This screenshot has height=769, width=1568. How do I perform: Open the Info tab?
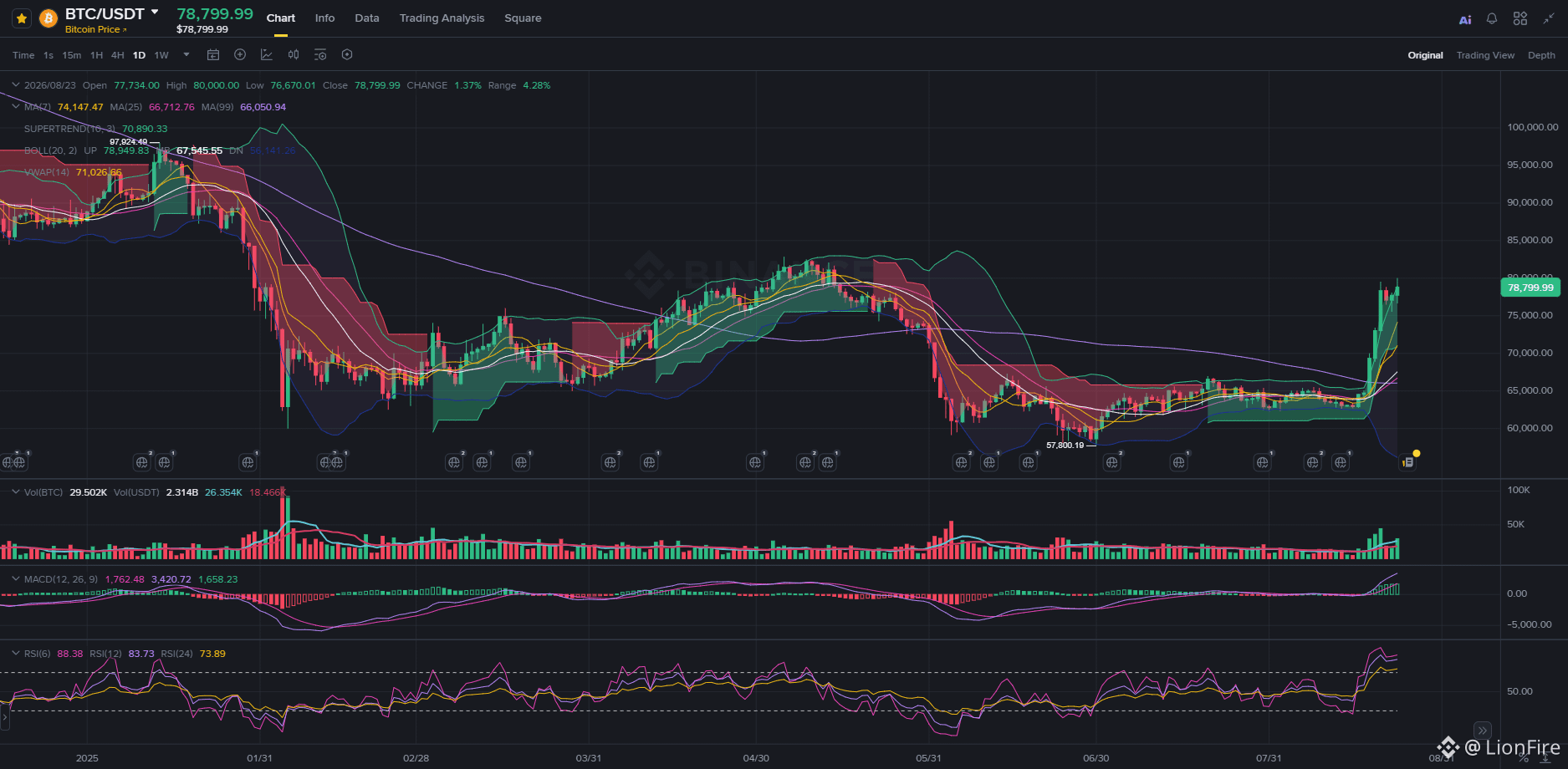coord(324,18)
